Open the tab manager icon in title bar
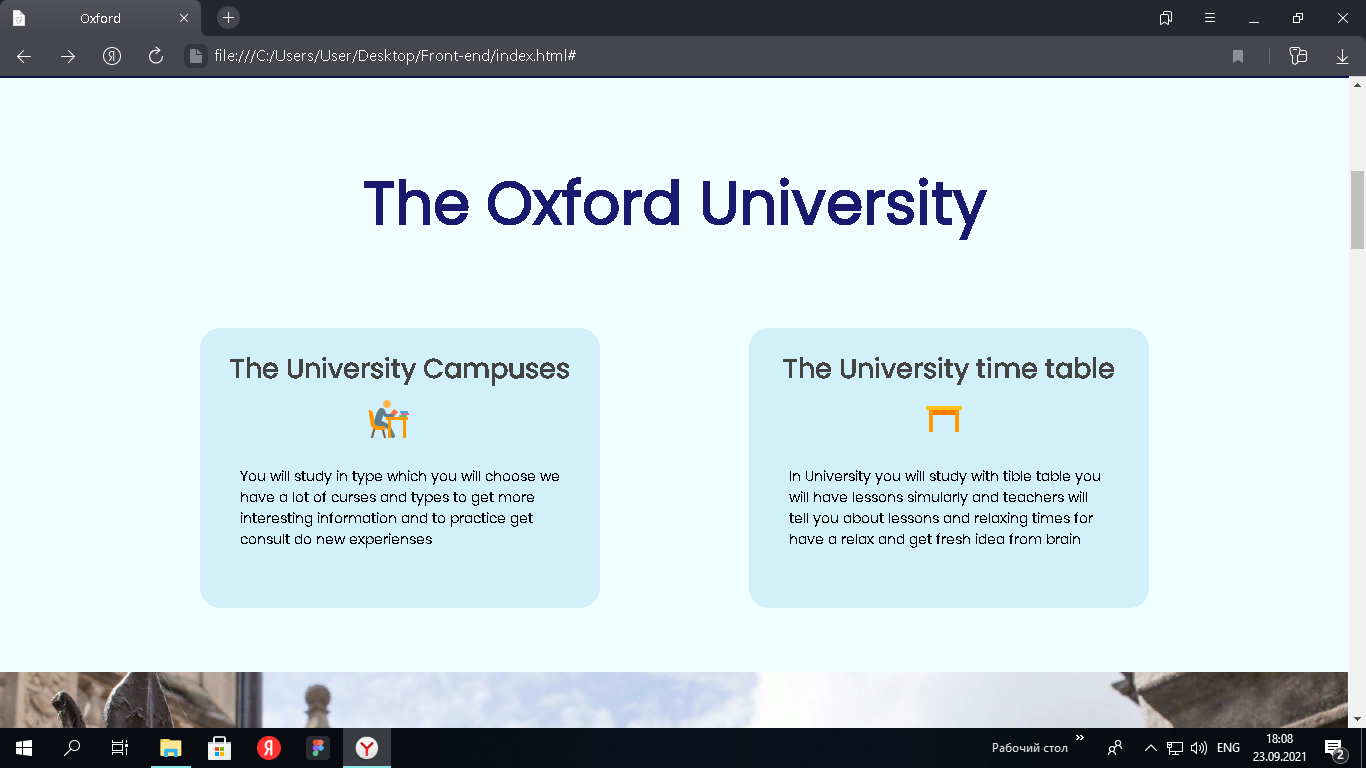 1166,18
